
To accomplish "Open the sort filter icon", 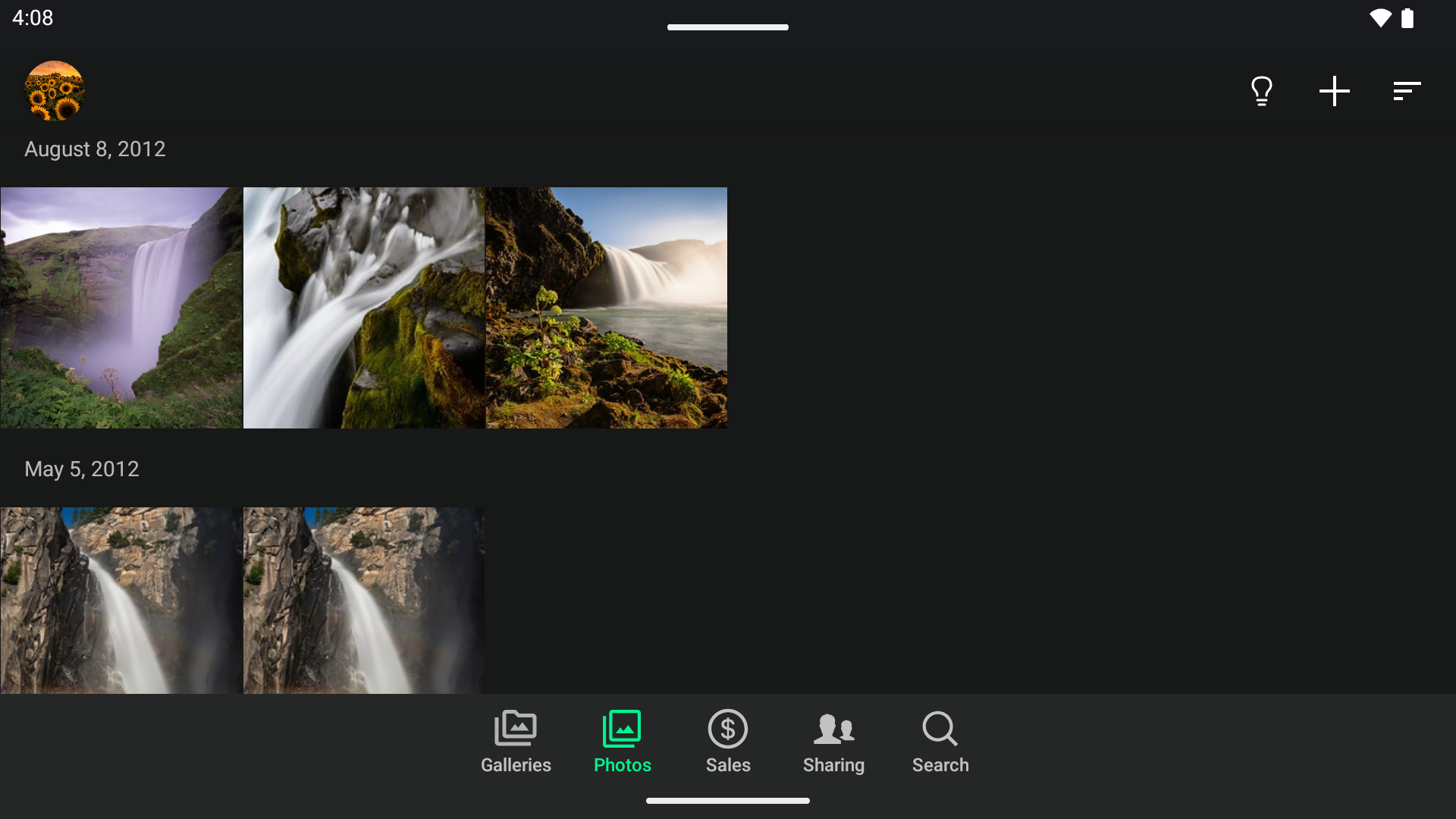I will coord(1407,91).
